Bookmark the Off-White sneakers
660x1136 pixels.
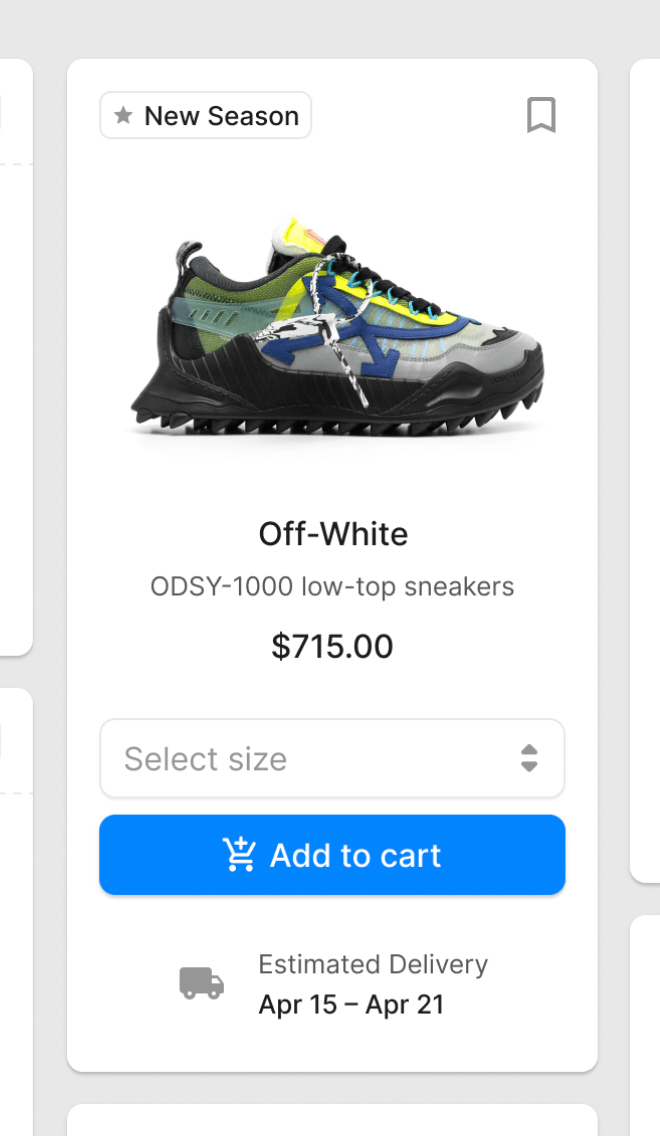[541, 116]
